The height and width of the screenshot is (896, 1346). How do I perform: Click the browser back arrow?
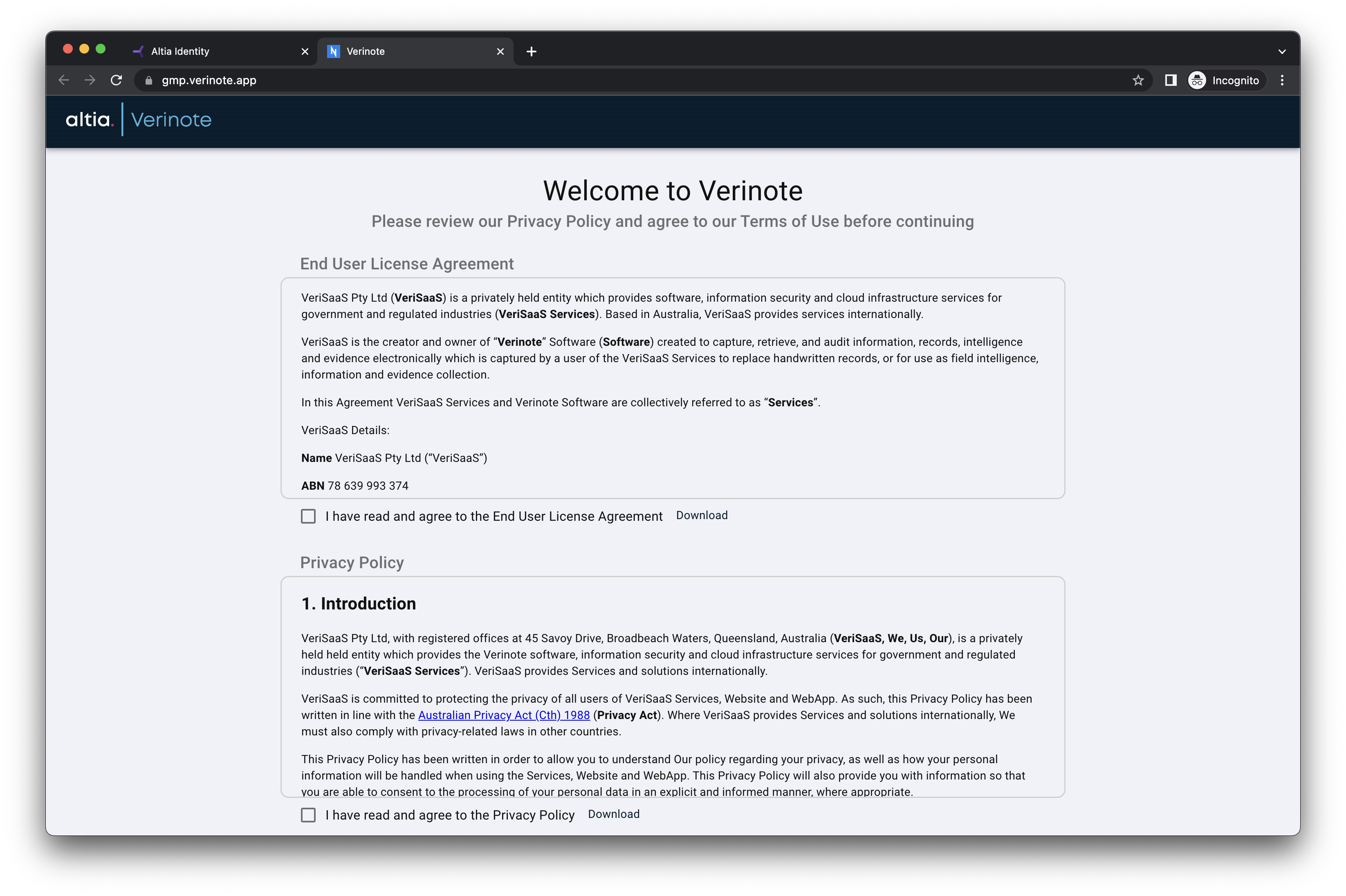point(64,80)
